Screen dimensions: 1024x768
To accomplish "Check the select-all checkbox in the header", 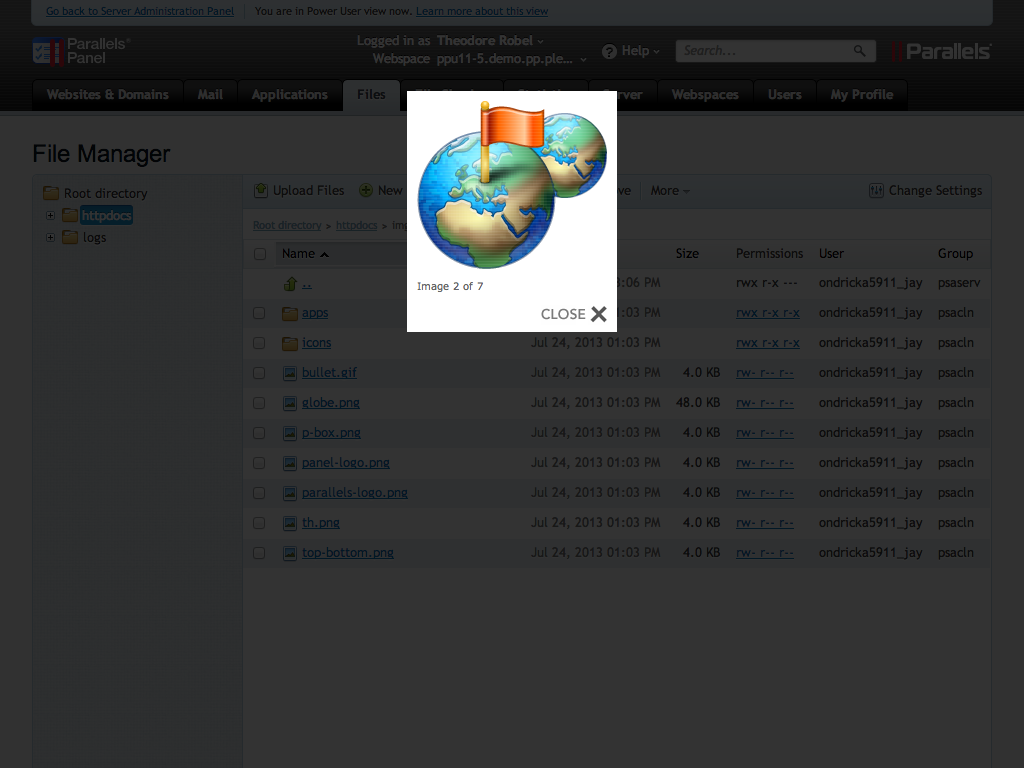I will pos(259,253).
